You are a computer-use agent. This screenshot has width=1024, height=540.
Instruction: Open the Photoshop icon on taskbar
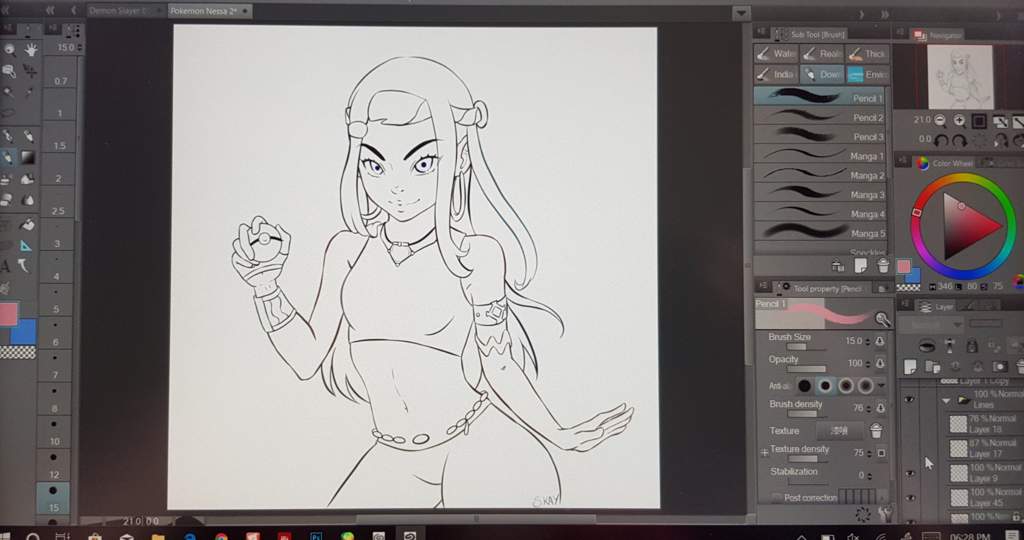(315, 537)
